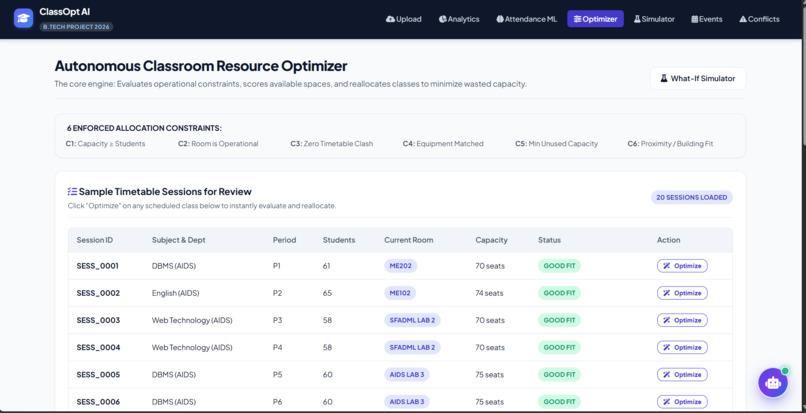Screen dimensions: 806x413
Task: Click SFADML LAB 2 tag in SESS_0003 row
Action: pos(412,320)
